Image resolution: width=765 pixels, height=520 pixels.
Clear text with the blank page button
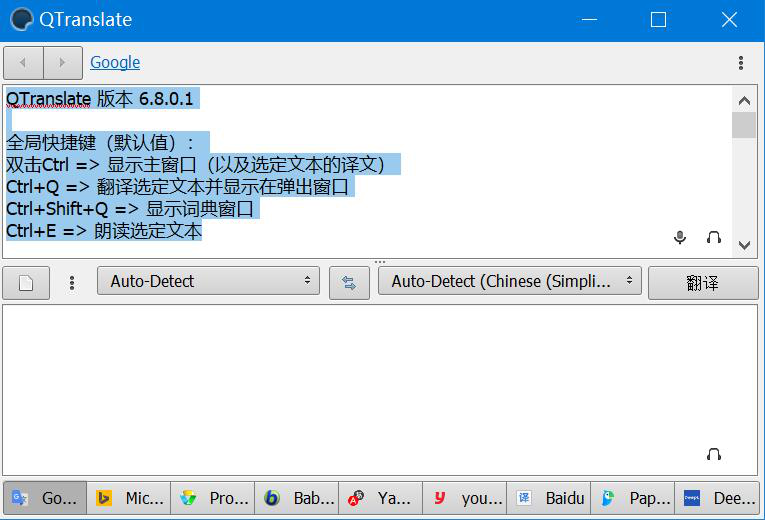click(x=26, y=283)
